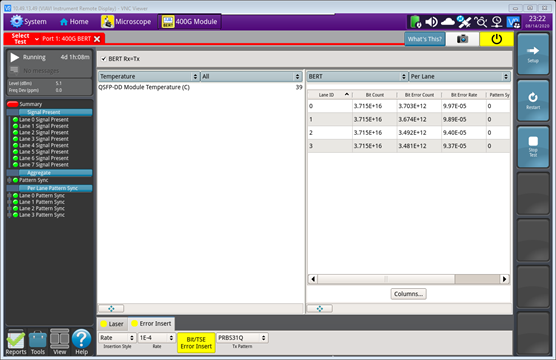Sort by the Lane ID column header

coord(330,95)
